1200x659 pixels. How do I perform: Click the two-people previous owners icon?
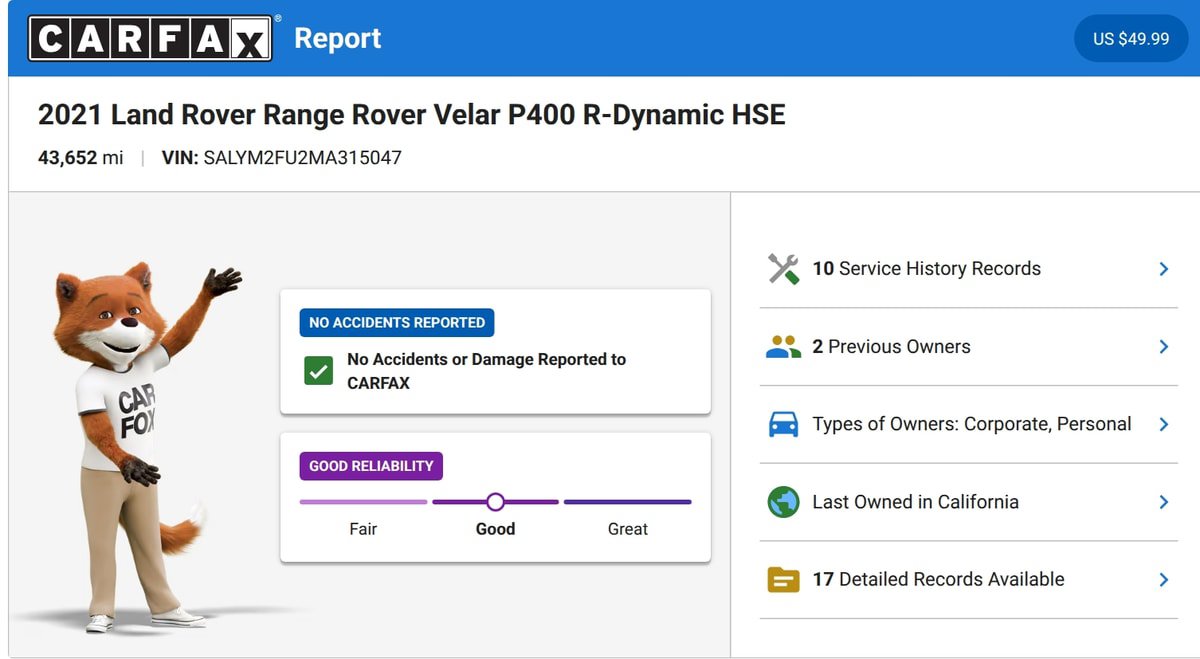point(783,347)
